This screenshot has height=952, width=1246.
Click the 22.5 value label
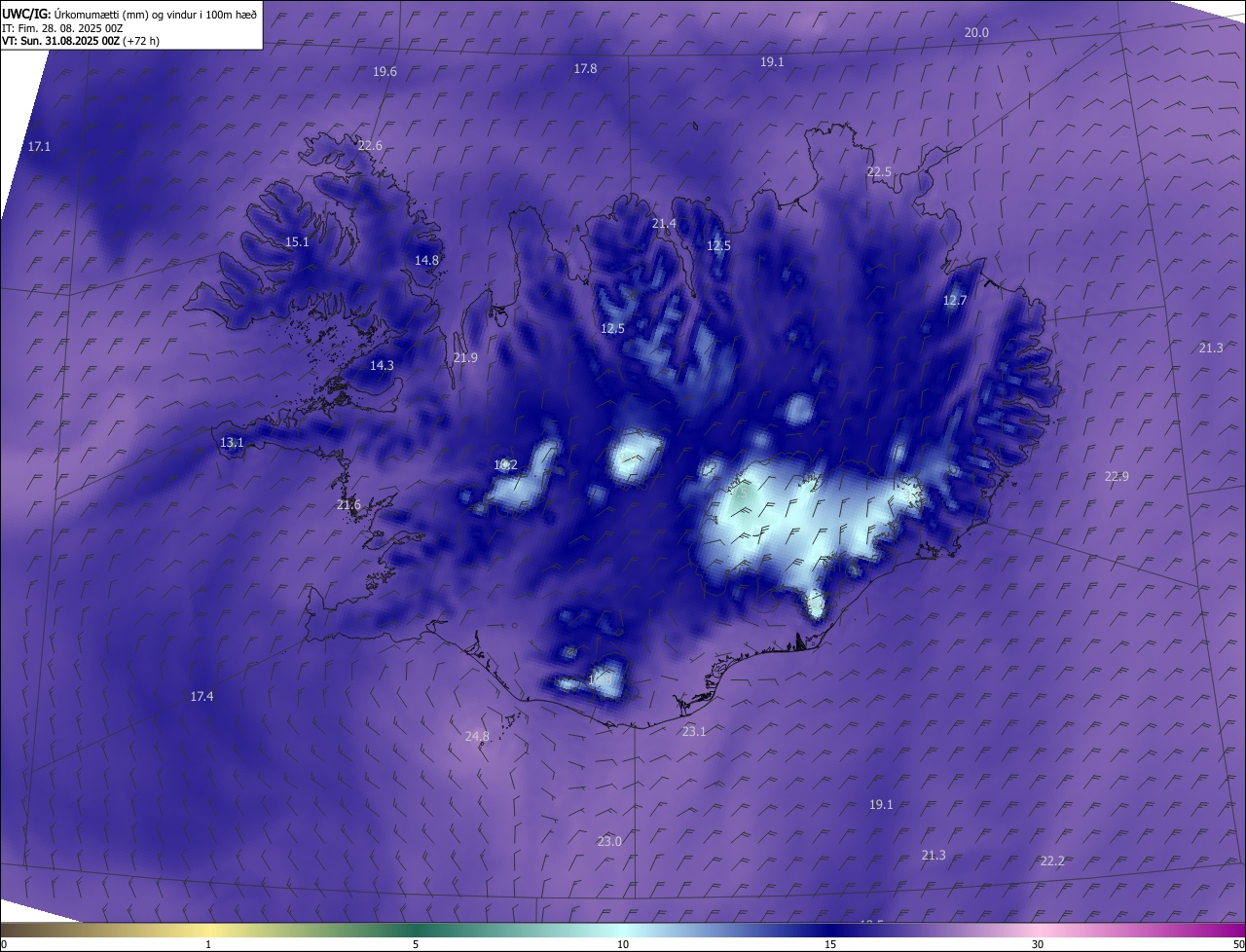pos(879,171)
